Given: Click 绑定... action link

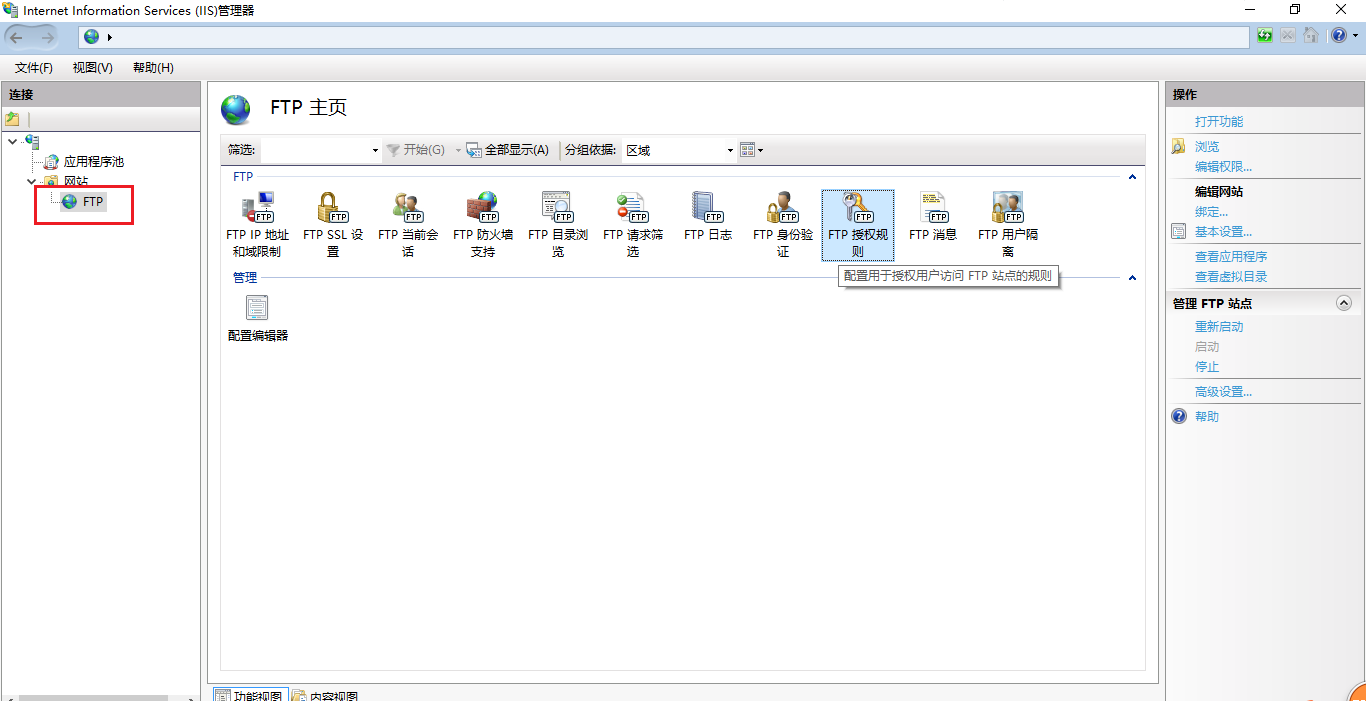Looking at the screenshot, I should tap(1211, 212).
